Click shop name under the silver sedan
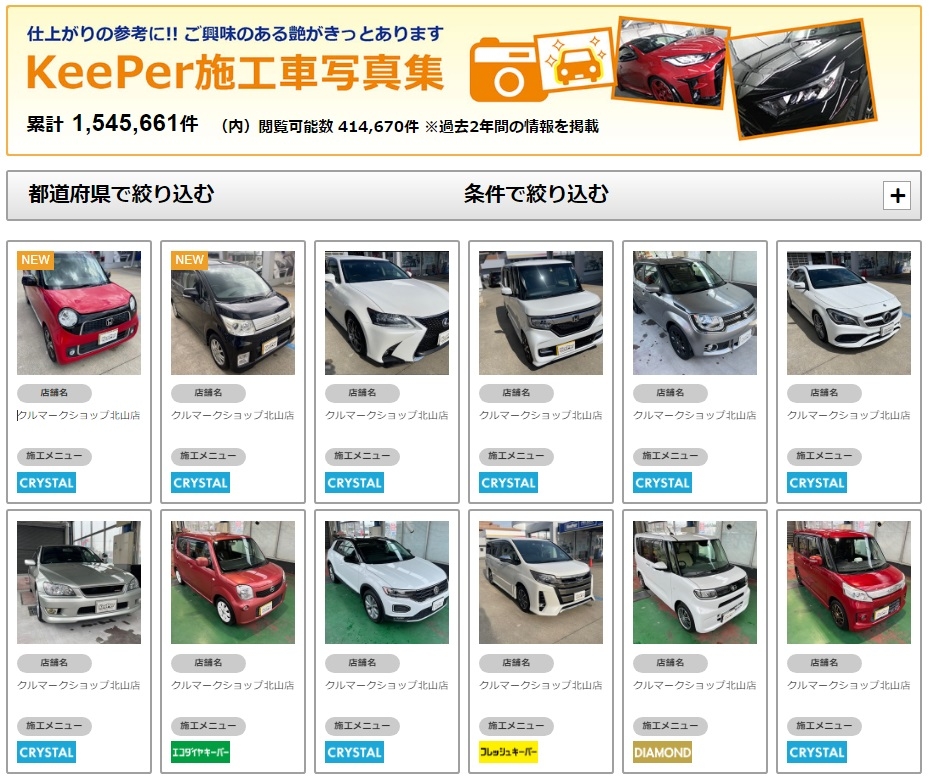This screenshot has width=929, height=778. 79,685
